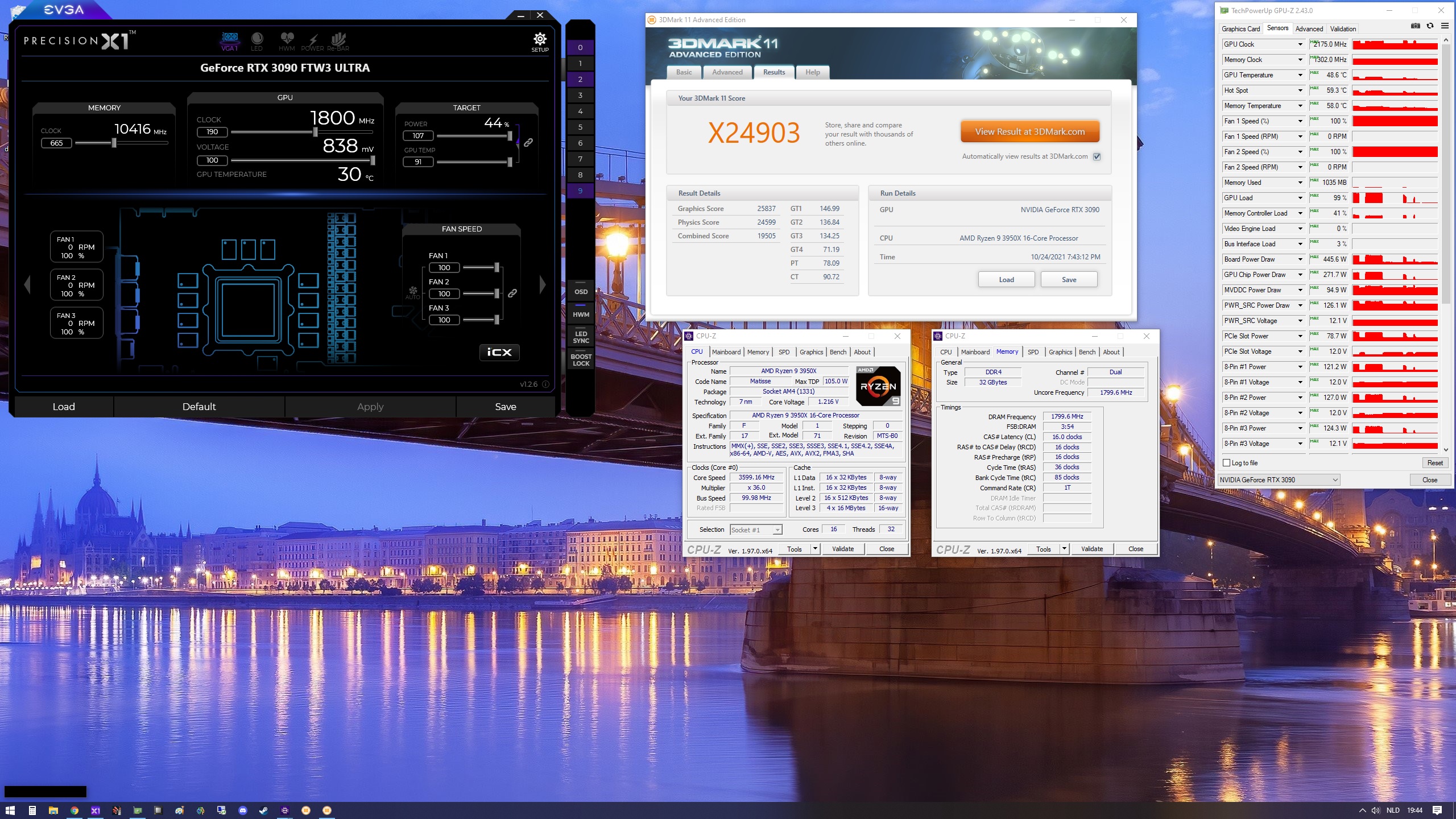The image size is (1456, 819).
Task: Expand the GPU Clock sensor dropdown
Action: (x=1300, y=44)
